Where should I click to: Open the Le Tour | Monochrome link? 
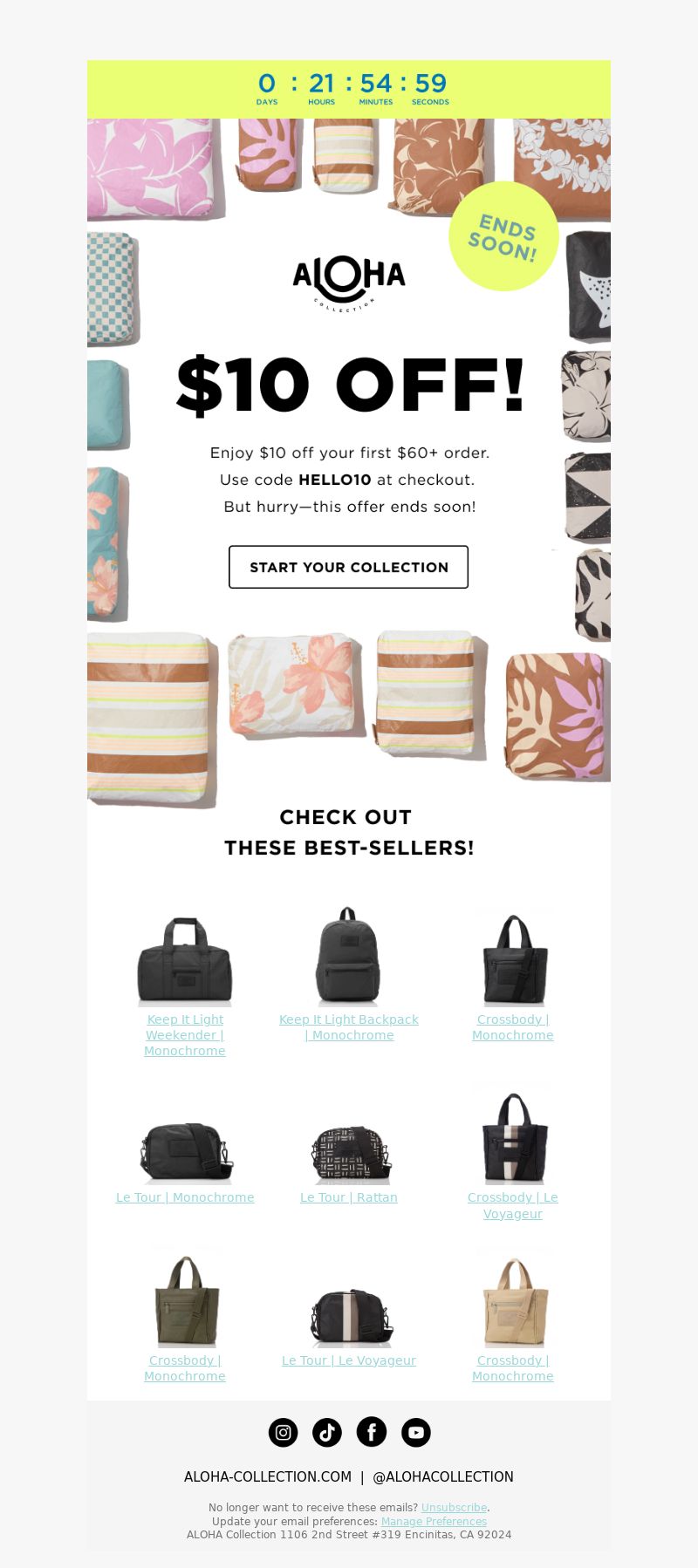(x=185, y=1197)
